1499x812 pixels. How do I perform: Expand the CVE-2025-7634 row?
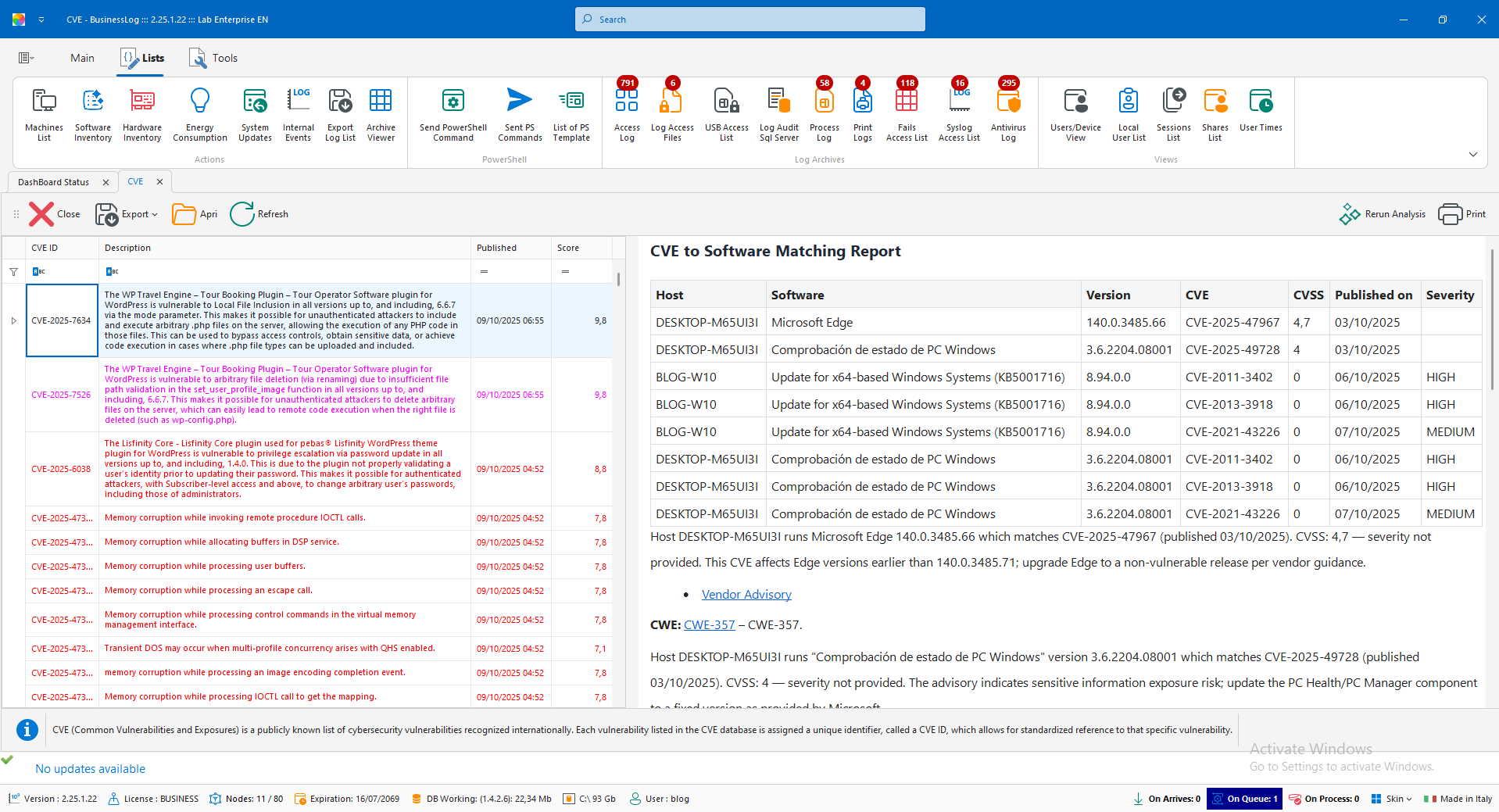tap(14, 320)
